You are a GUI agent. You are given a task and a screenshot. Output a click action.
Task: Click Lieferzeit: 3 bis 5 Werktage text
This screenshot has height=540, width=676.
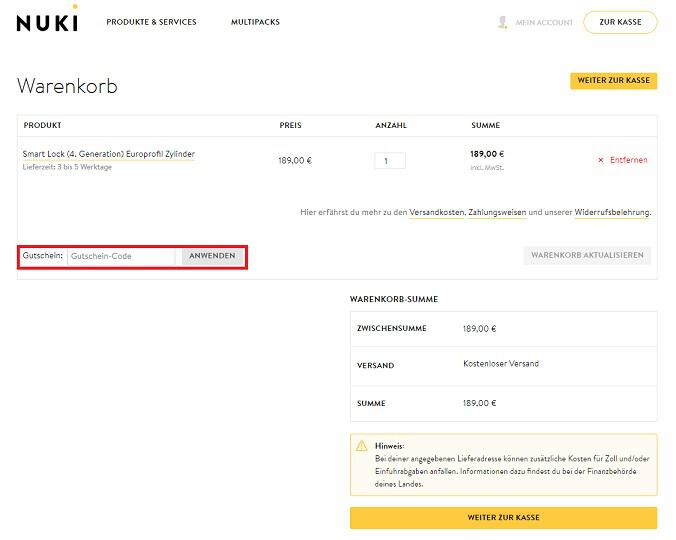(67, 167)
